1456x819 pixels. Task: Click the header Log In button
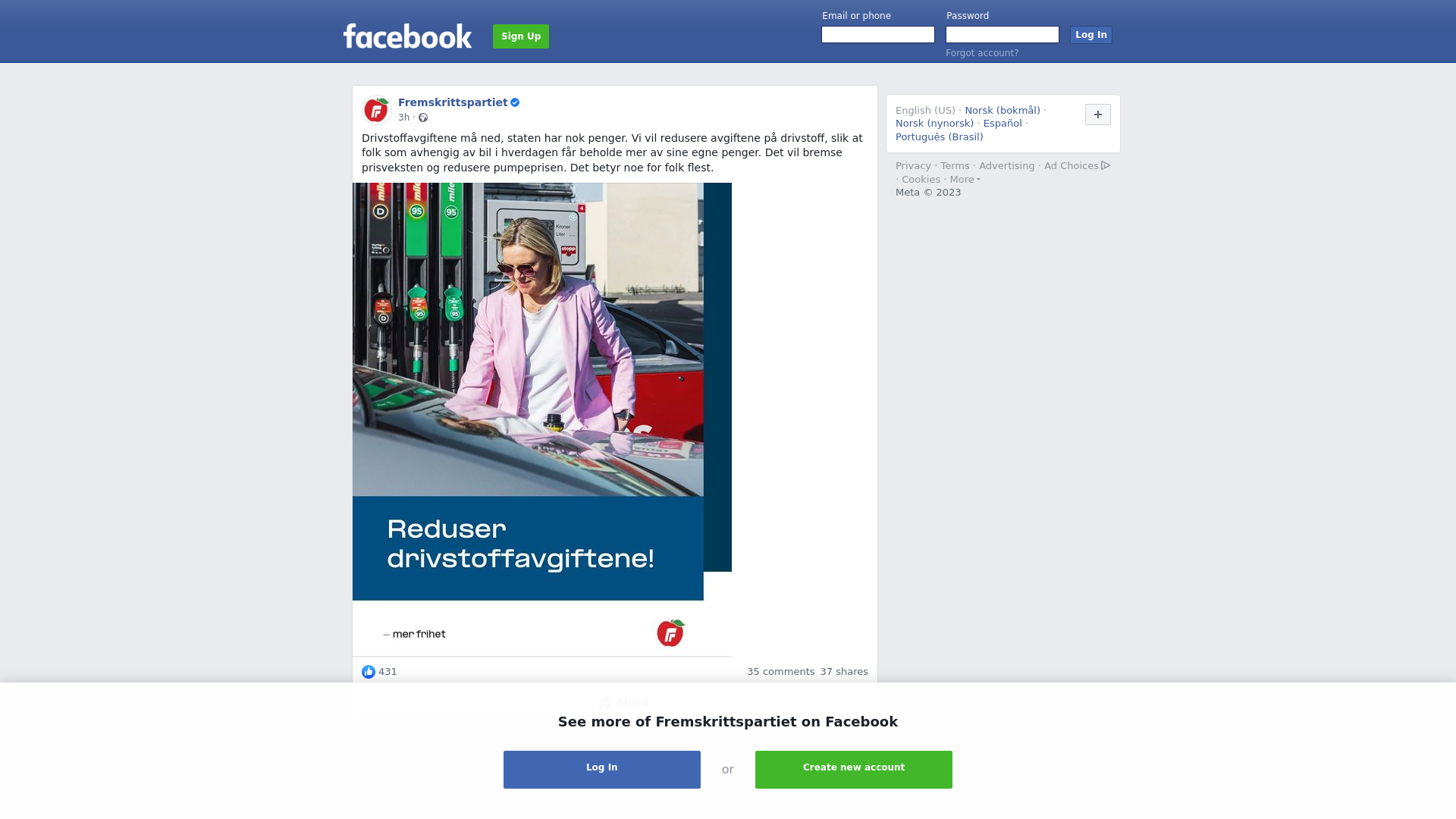[x=1091, y=35]
